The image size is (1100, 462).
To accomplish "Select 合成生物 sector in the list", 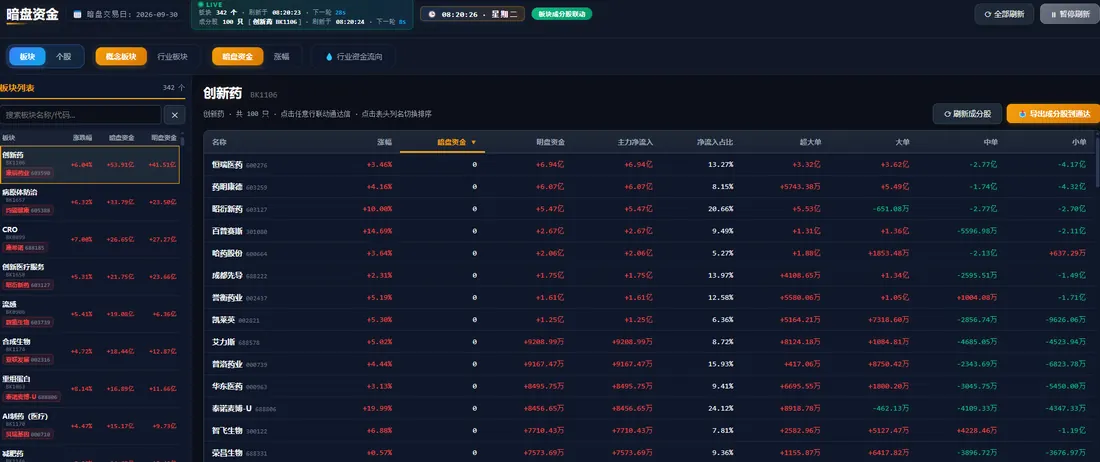I will click(90, 351).
